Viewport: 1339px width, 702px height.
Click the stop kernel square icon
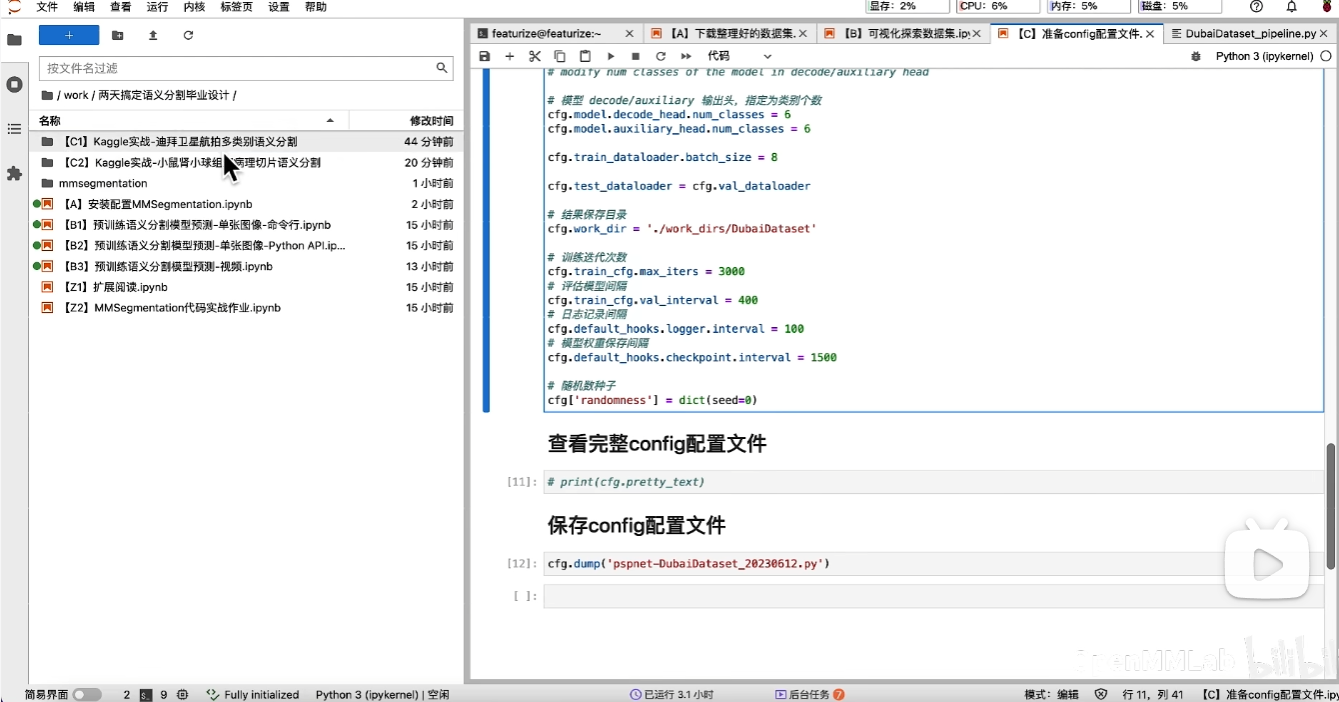[635, 57]
